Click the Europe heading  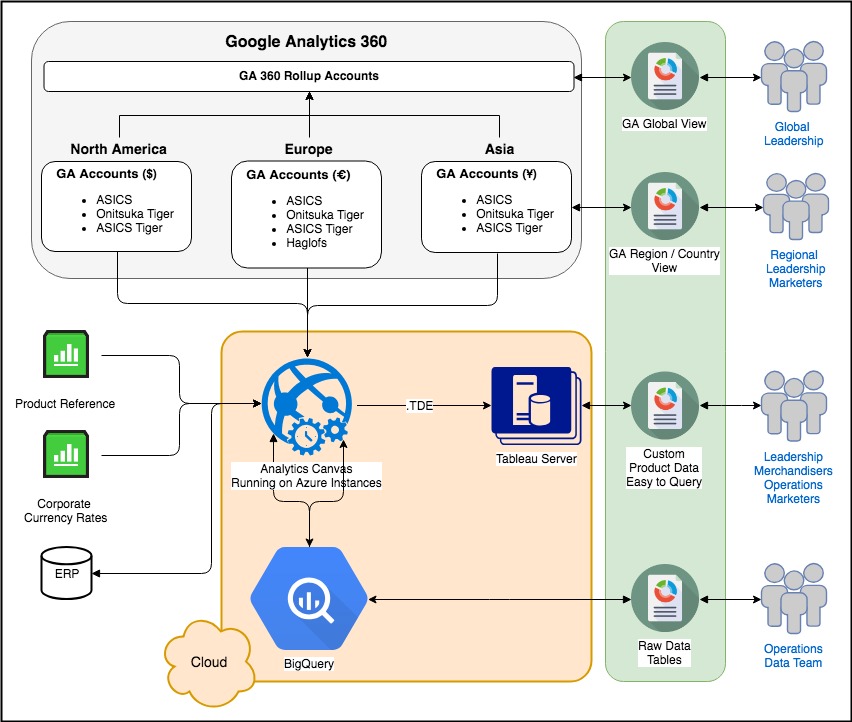click(x=309, y=149)
